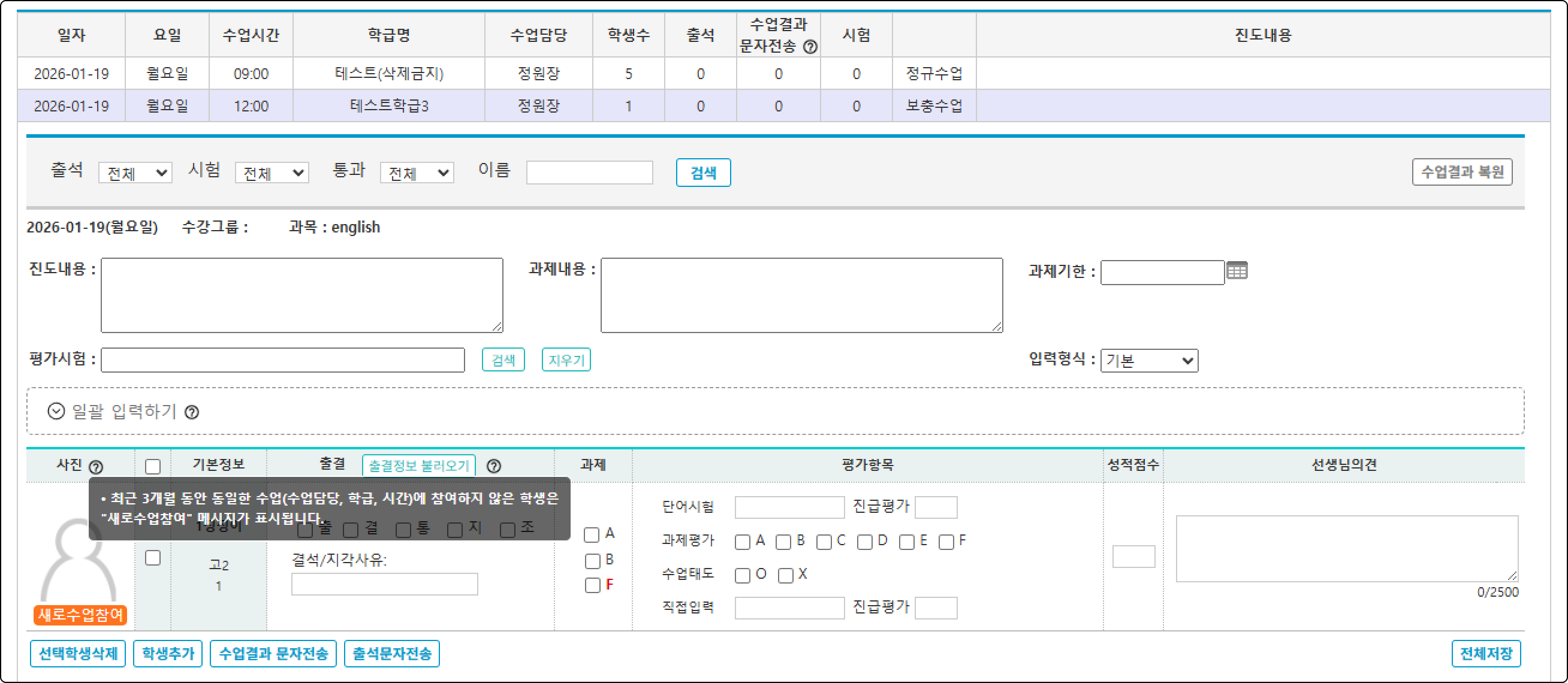Image resolution: width=1568 pixels, height=683 pixels.
Task: Select the 테스트학급3 보충수업 row
Action: tap(388, 106)
